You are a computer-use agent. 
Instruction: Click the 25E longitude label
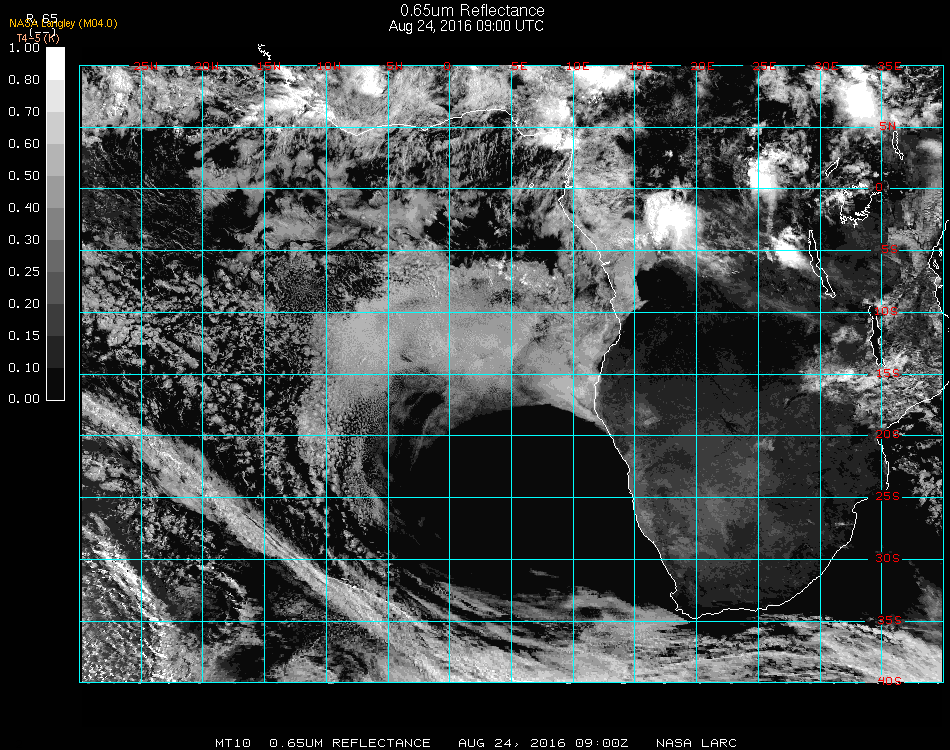pos(764,66)
